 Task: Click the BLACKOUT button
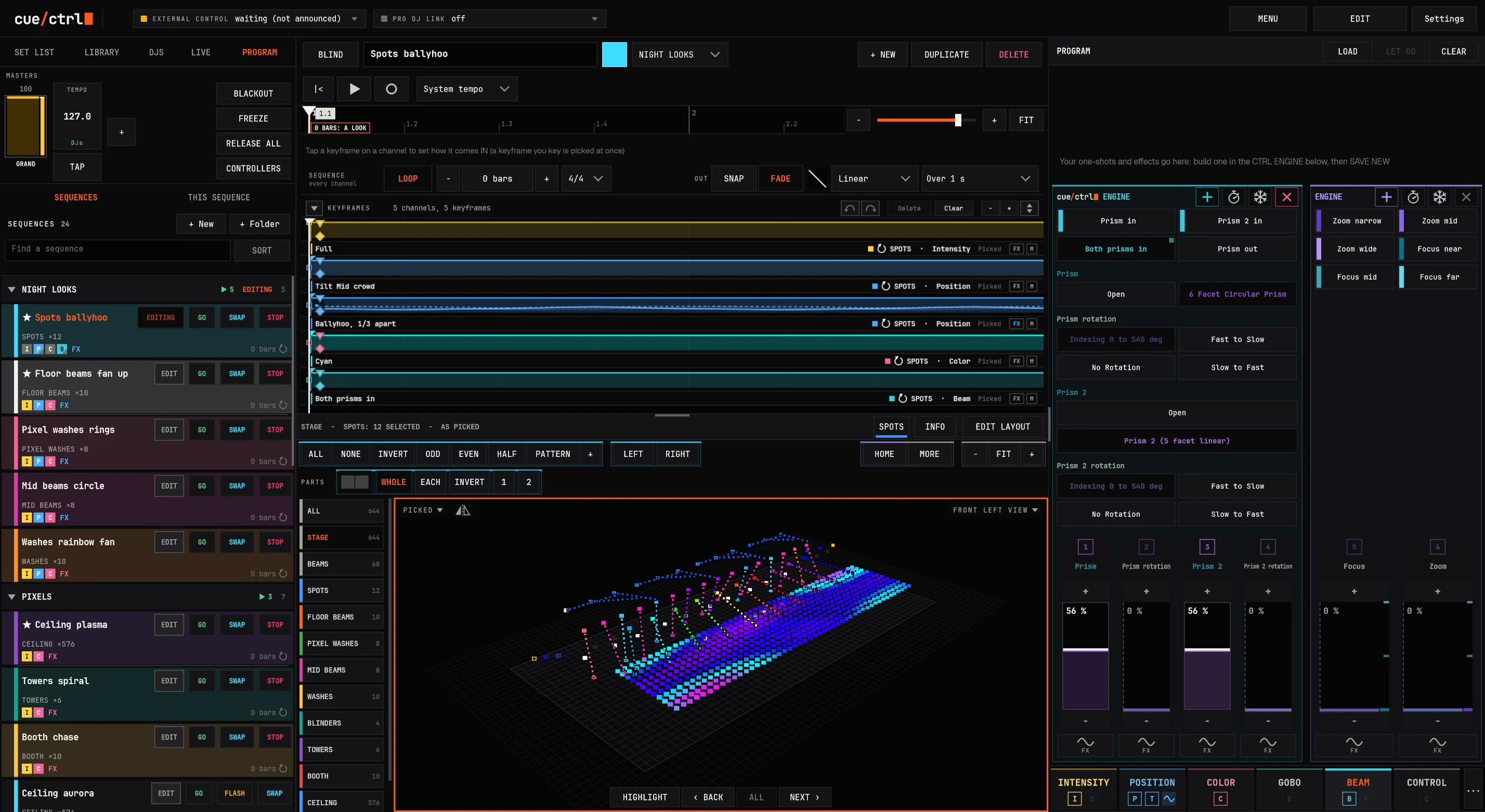pos(253,94)
